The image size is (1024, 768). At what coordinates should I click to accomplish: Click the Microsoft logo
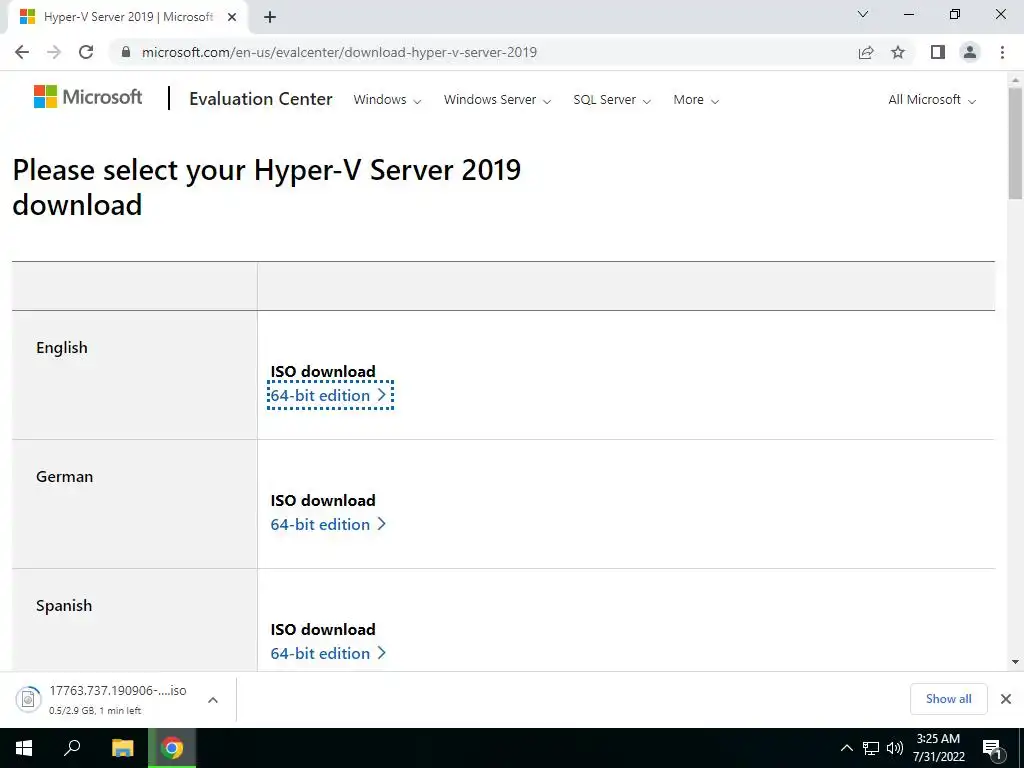(x=88, y=97)
